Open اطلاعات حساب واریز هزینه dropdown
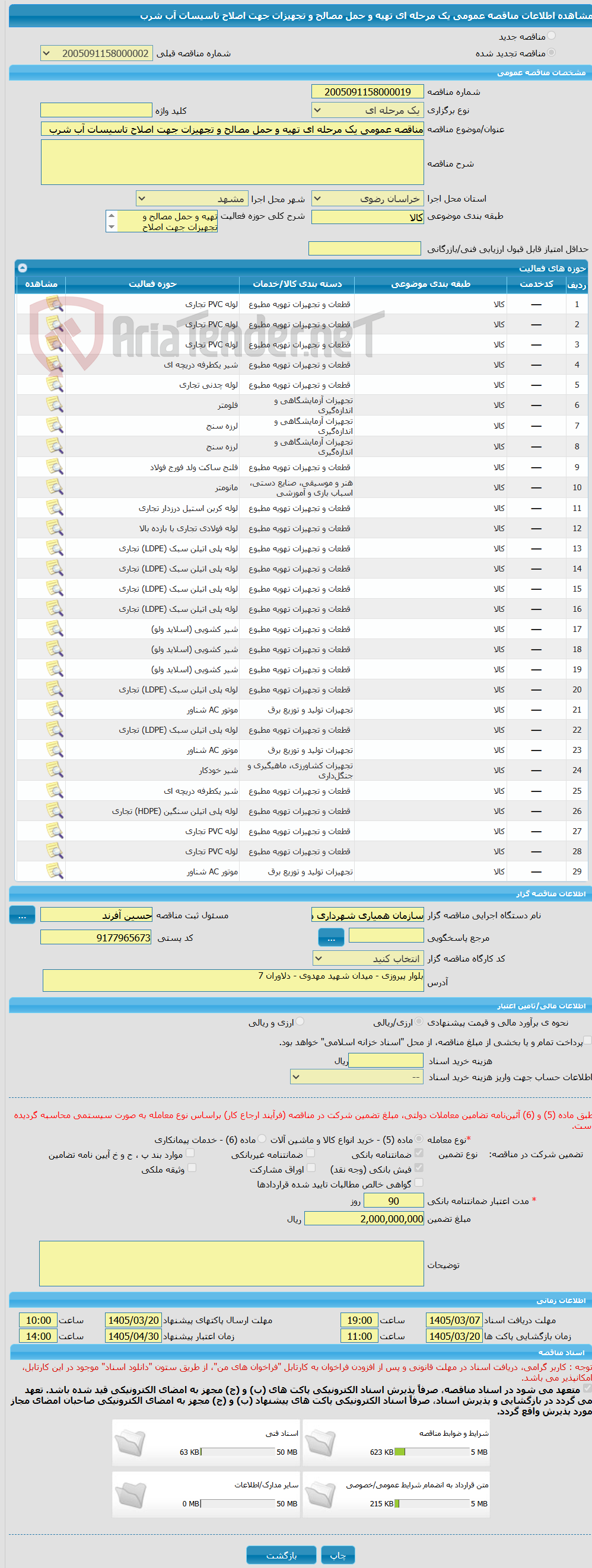 pyautogui.click(x=357, y=1077)
